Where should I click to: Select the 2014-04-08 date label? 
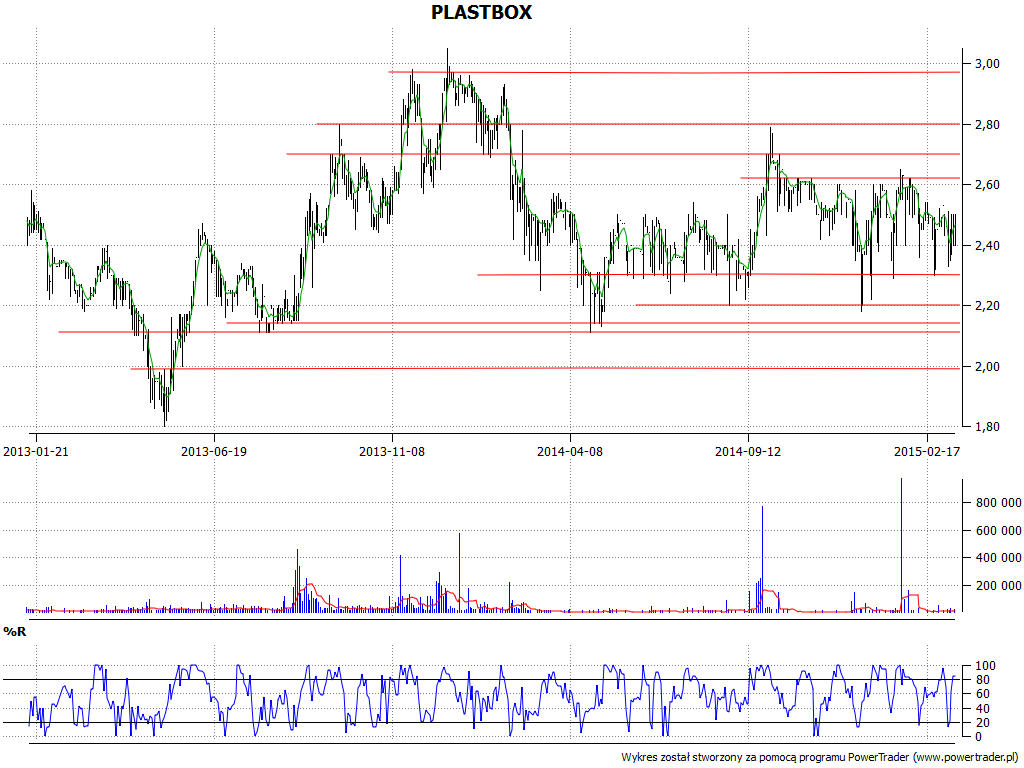point(570,451)
